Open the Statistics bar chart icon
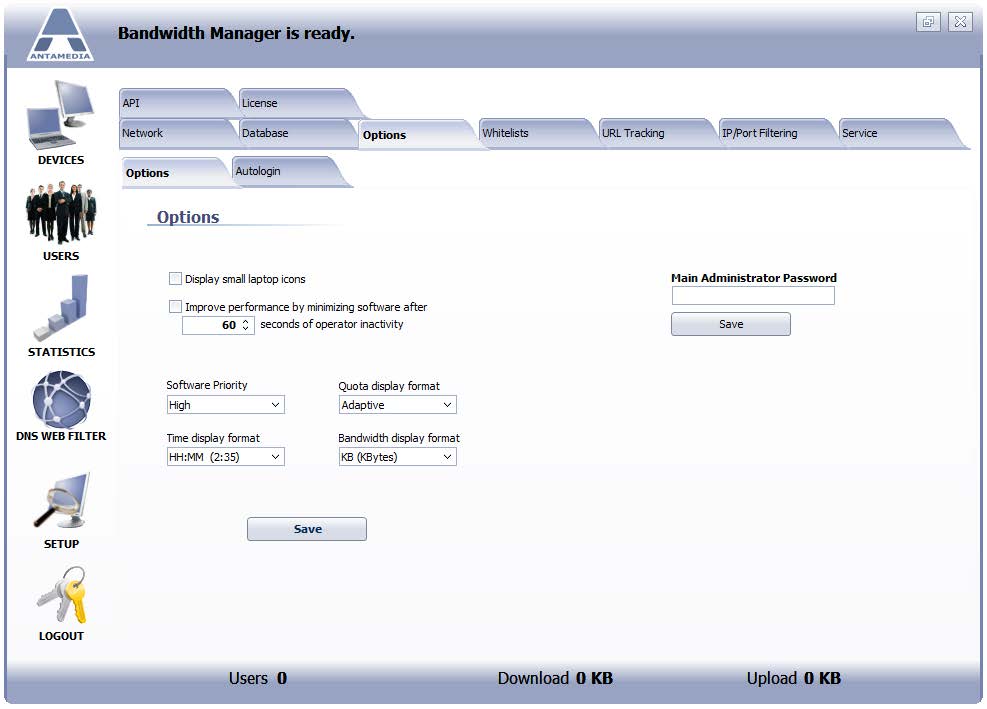Image resolution: width=987 pixels, height=709 pixels. click(x=61, y=308)
